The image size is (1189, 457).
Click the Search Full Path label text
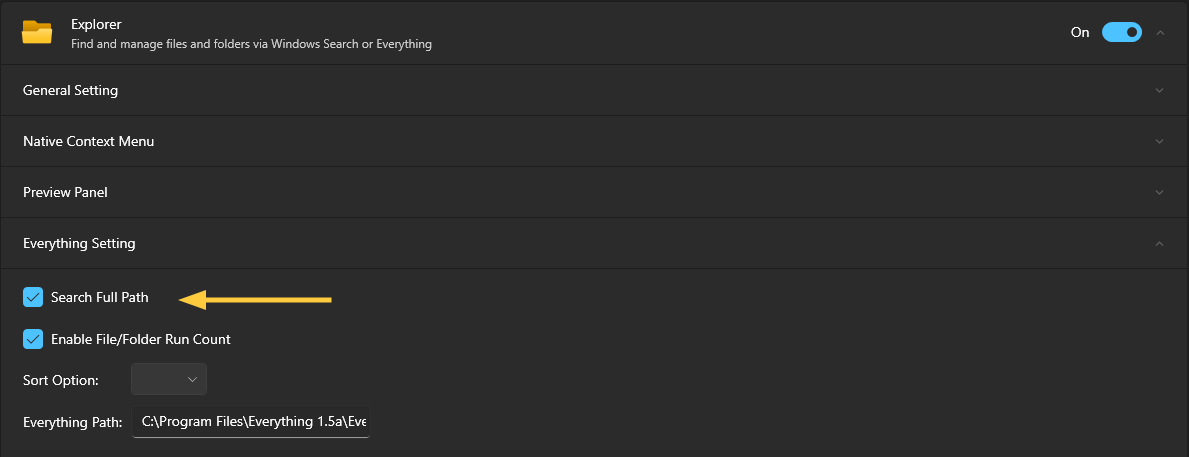click(x=99, y=297)
